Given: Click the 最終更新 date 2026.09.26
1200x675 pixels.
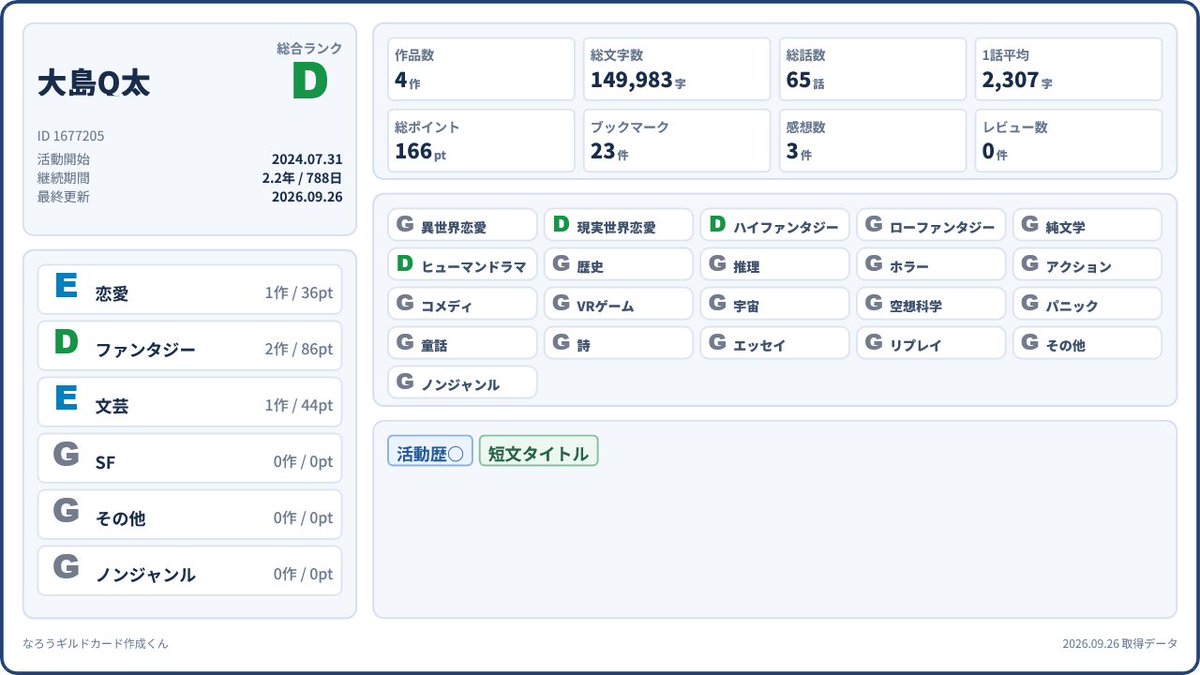Looking at the screenshot, I should (x=307, y=197).
